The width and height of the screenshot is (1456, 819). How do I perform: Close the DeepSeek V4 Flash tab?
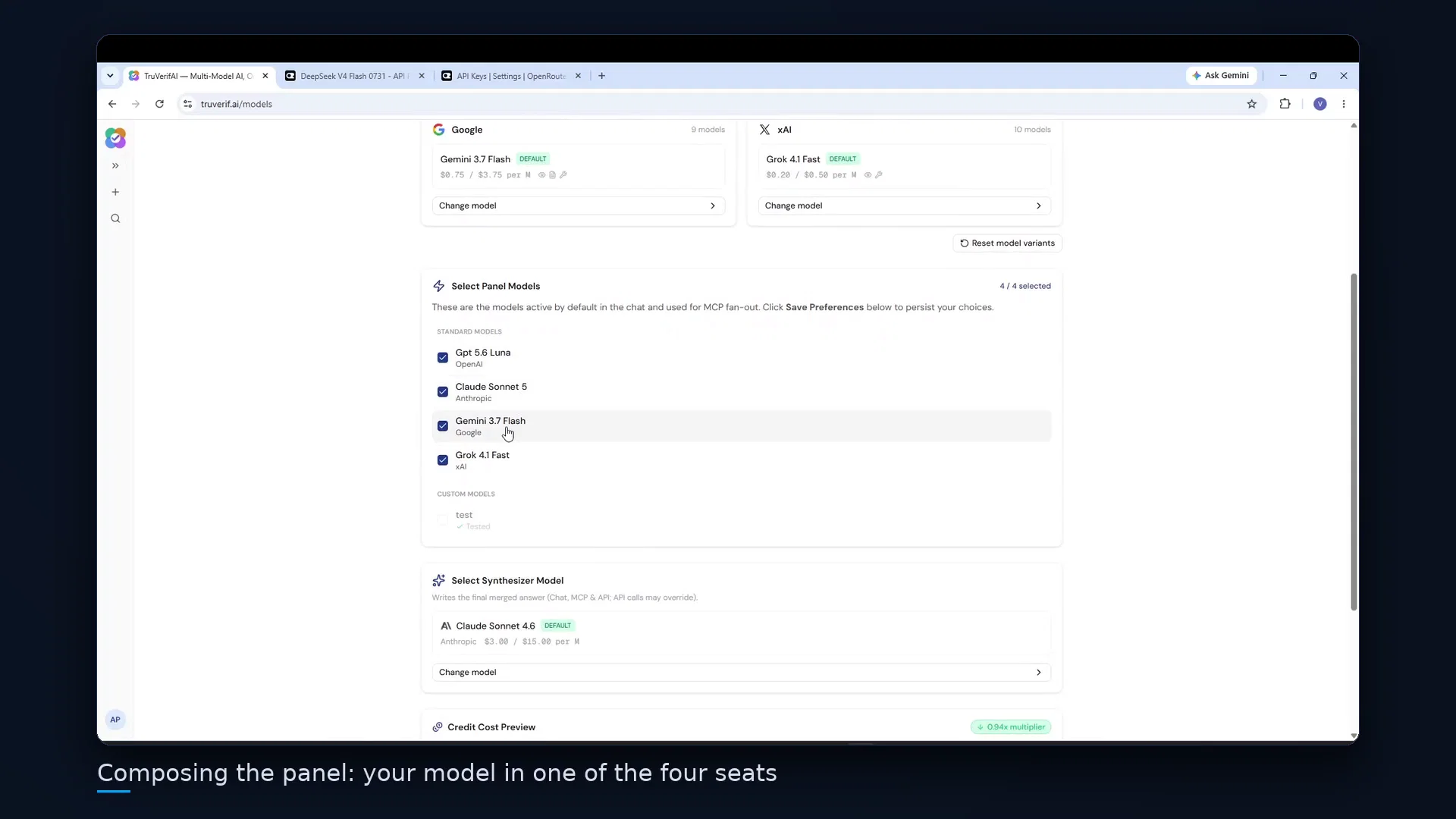[422, 76]
